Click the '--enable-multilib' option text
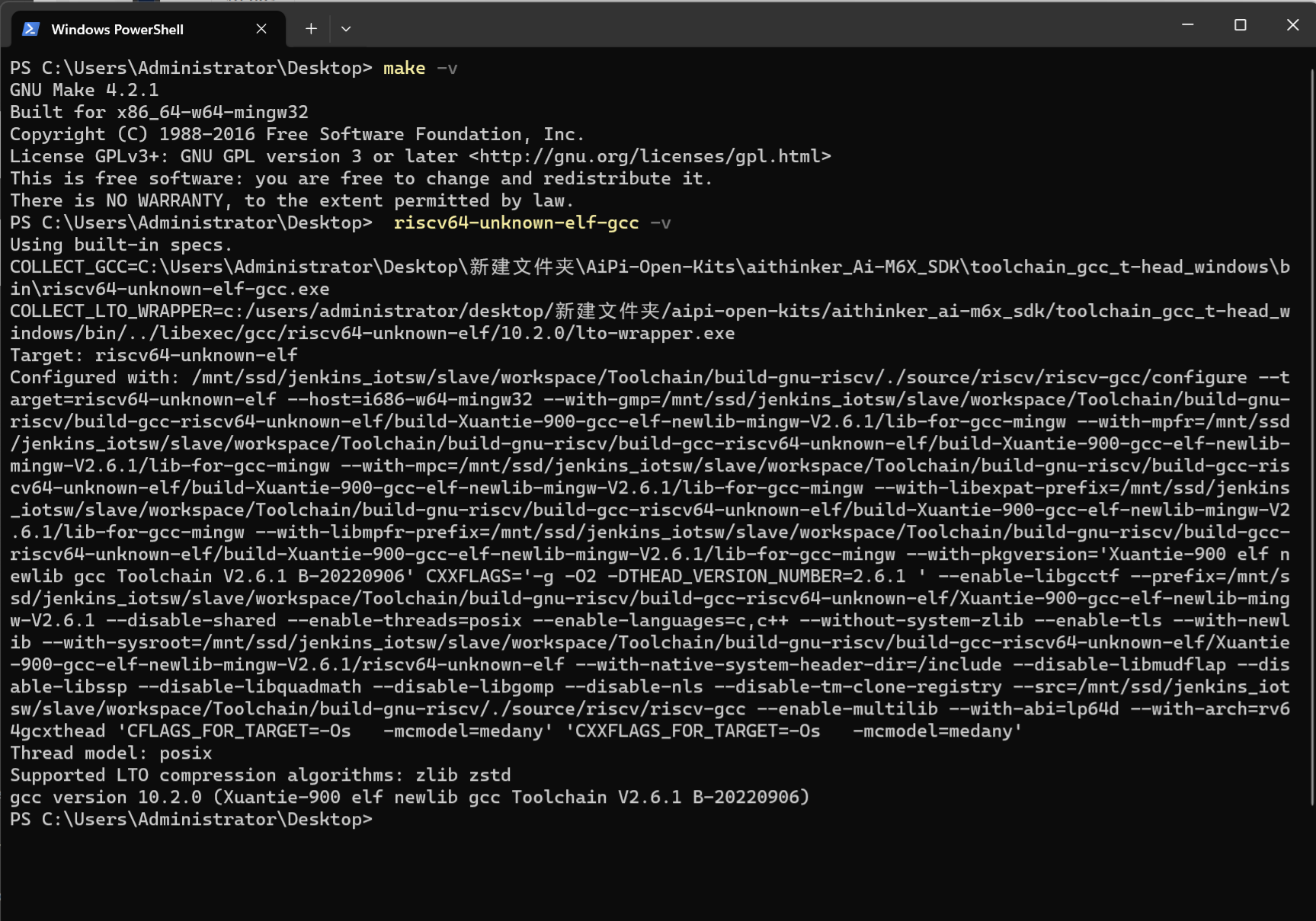The height and width of the screenshot is (921, 1316). [847, 709]
